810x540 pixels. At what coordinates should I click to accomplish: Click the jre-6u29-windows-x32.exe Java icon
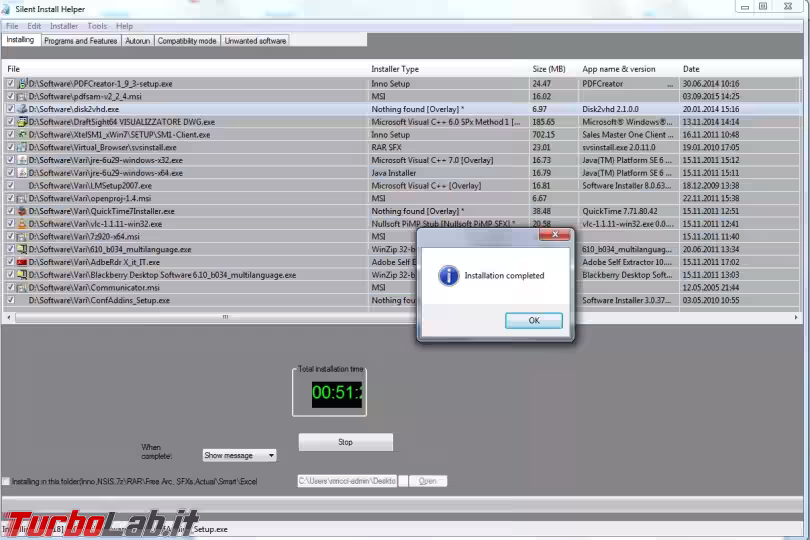click(22, 160)
